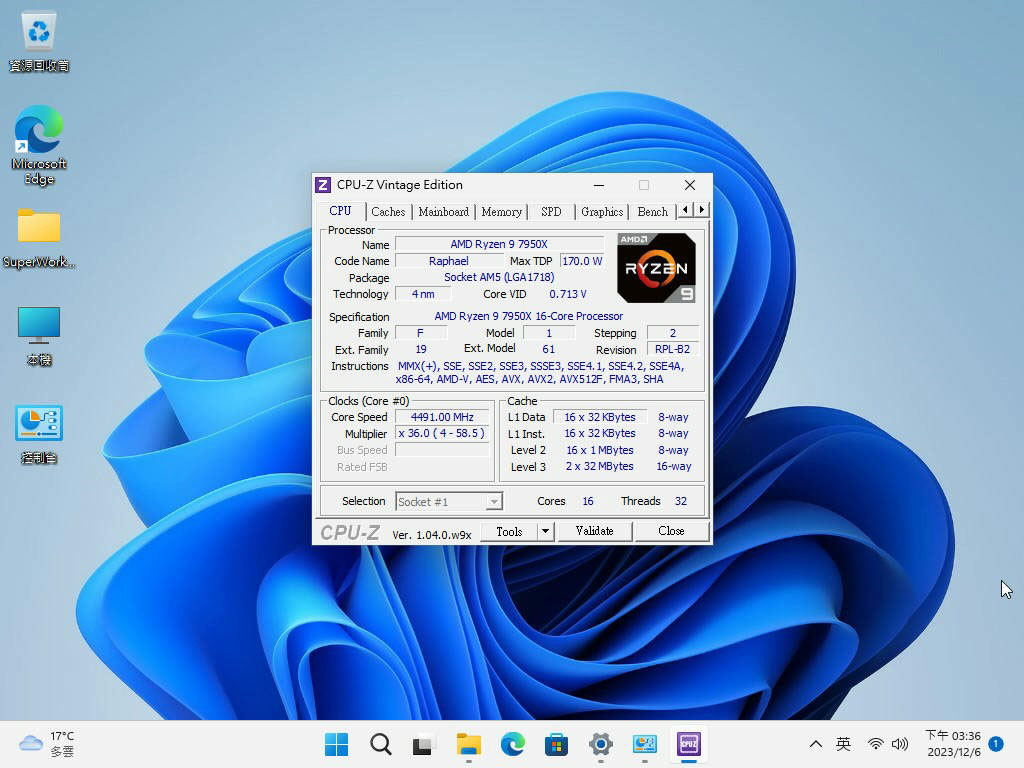This screenshot has width=1024, height=768.
Task: Click the weather widget in the taskbar
Action: tap(45, 744)
